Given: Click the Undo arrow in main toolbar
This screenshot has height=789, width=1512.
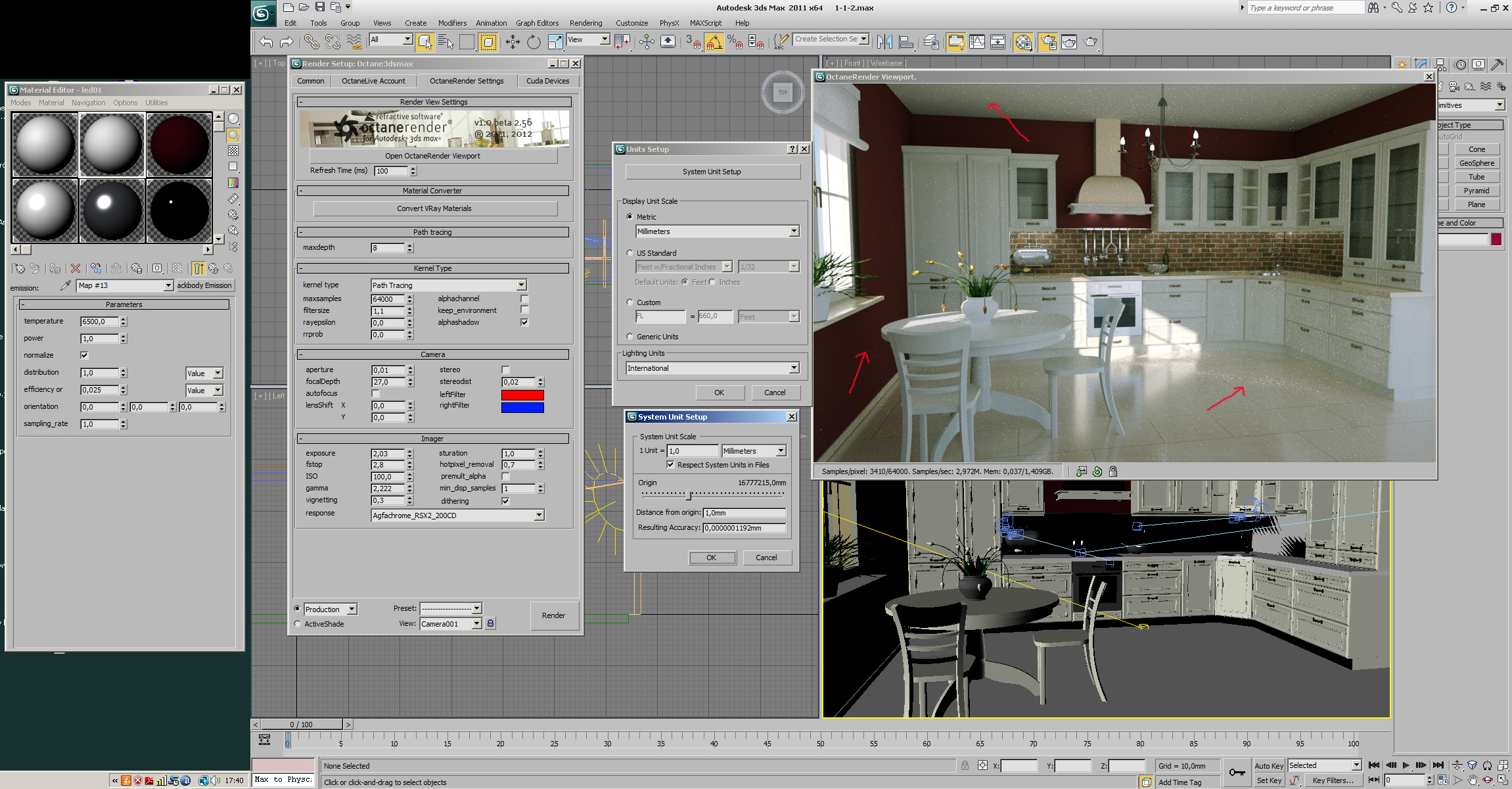Looking at the screenshot, I should pyautogui.click(x=265, y=42).
